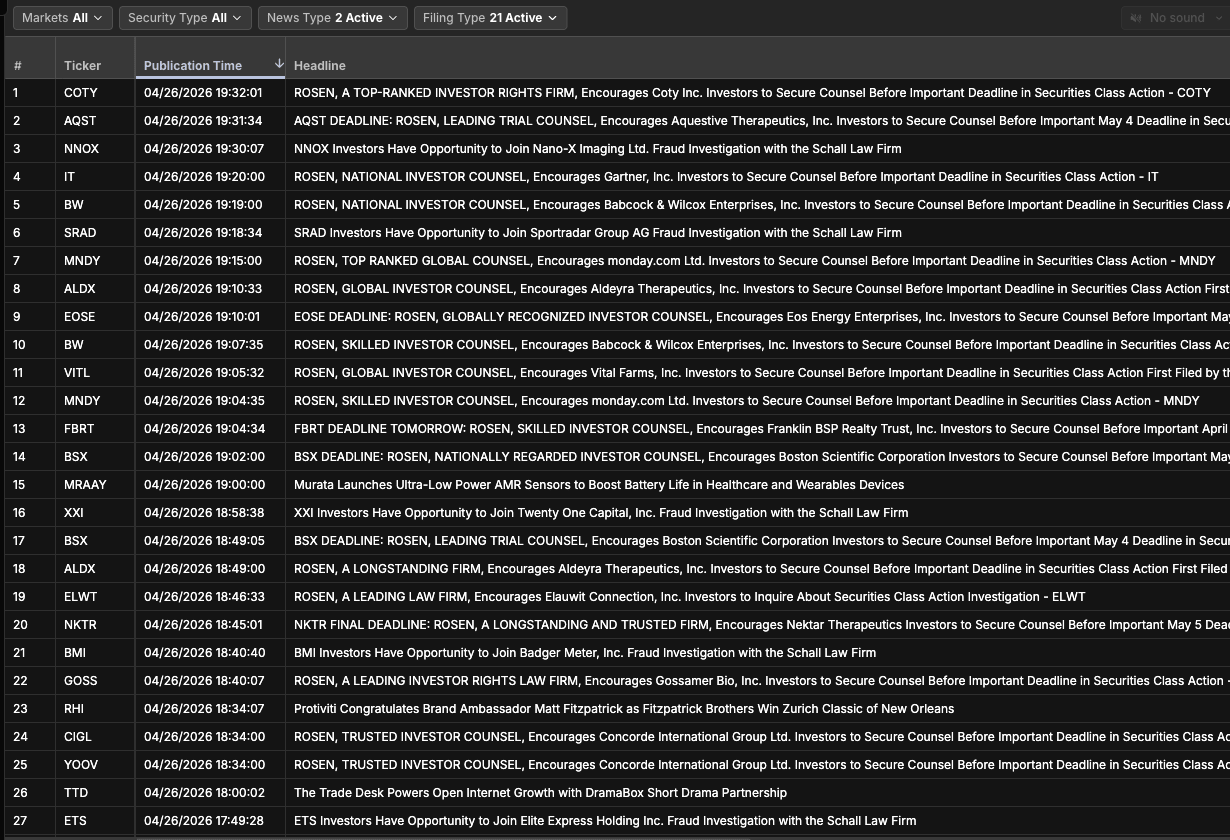Open the Markets All filter dropdown

62,18
